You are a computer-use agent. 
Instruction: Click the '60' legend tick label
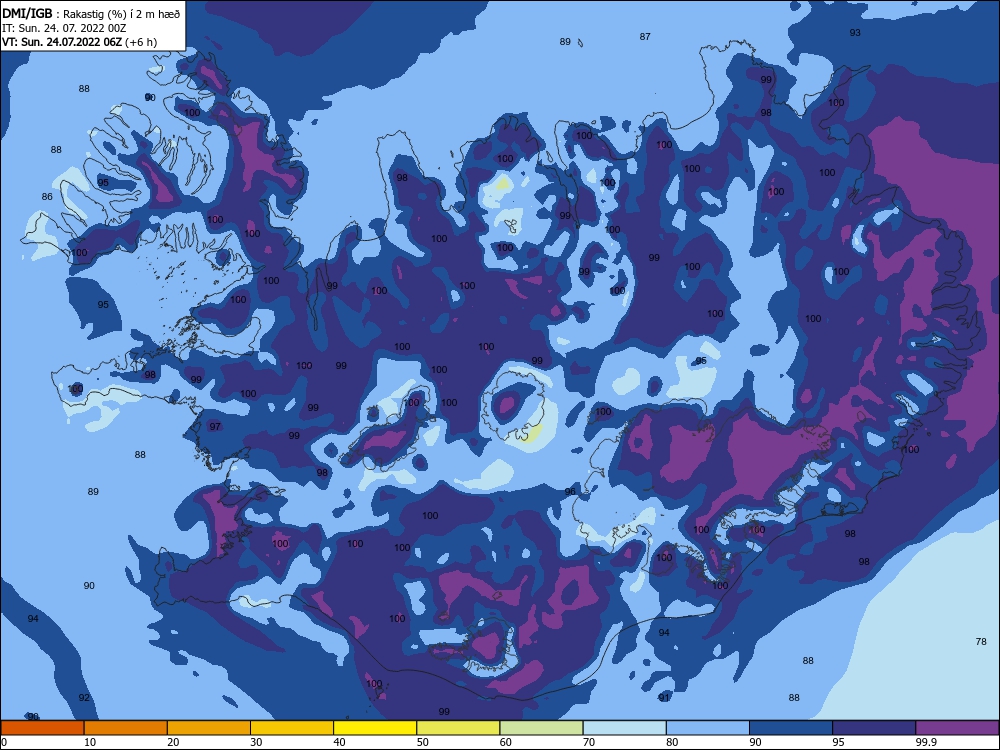(506, 742)
